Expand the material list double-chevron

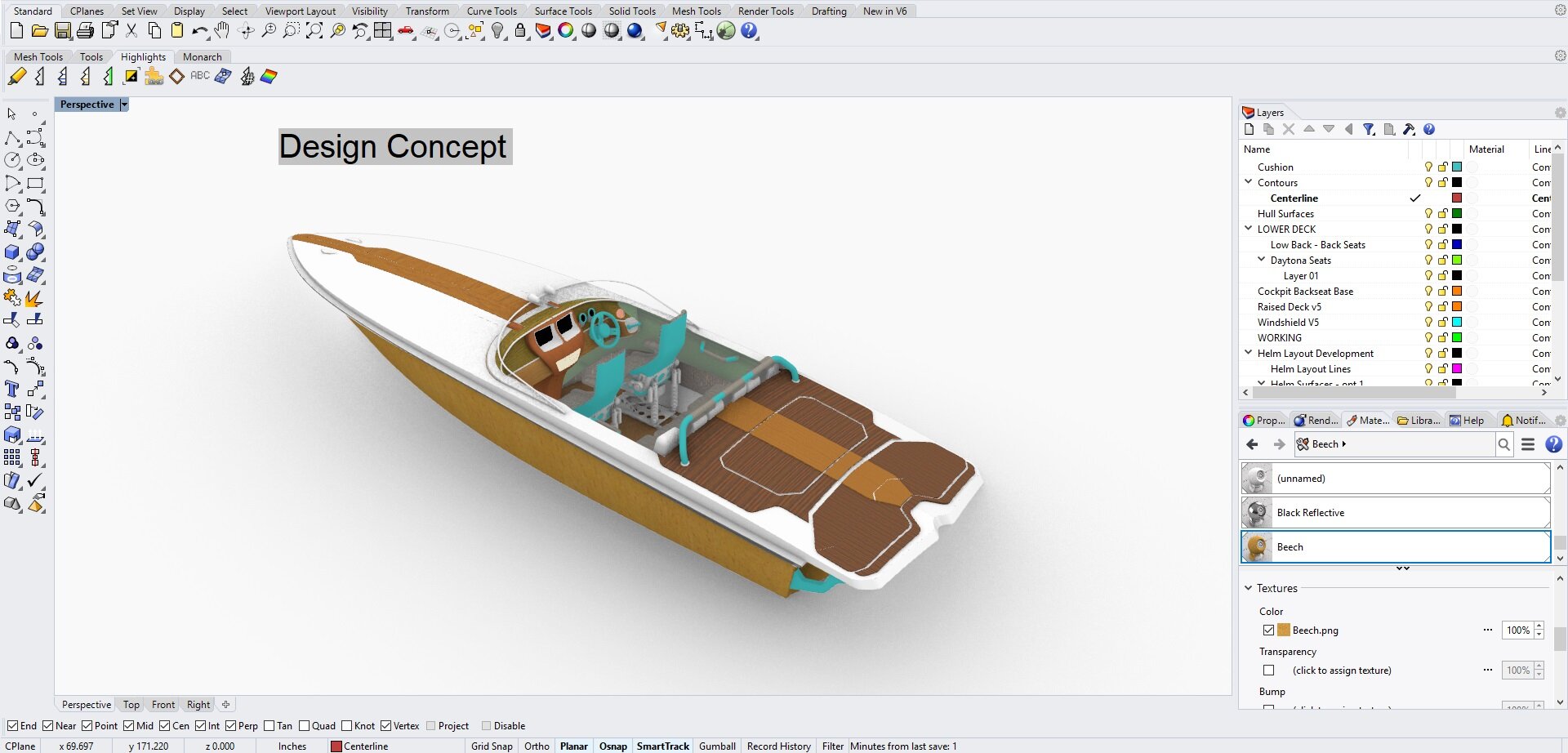pos(1402,568)
